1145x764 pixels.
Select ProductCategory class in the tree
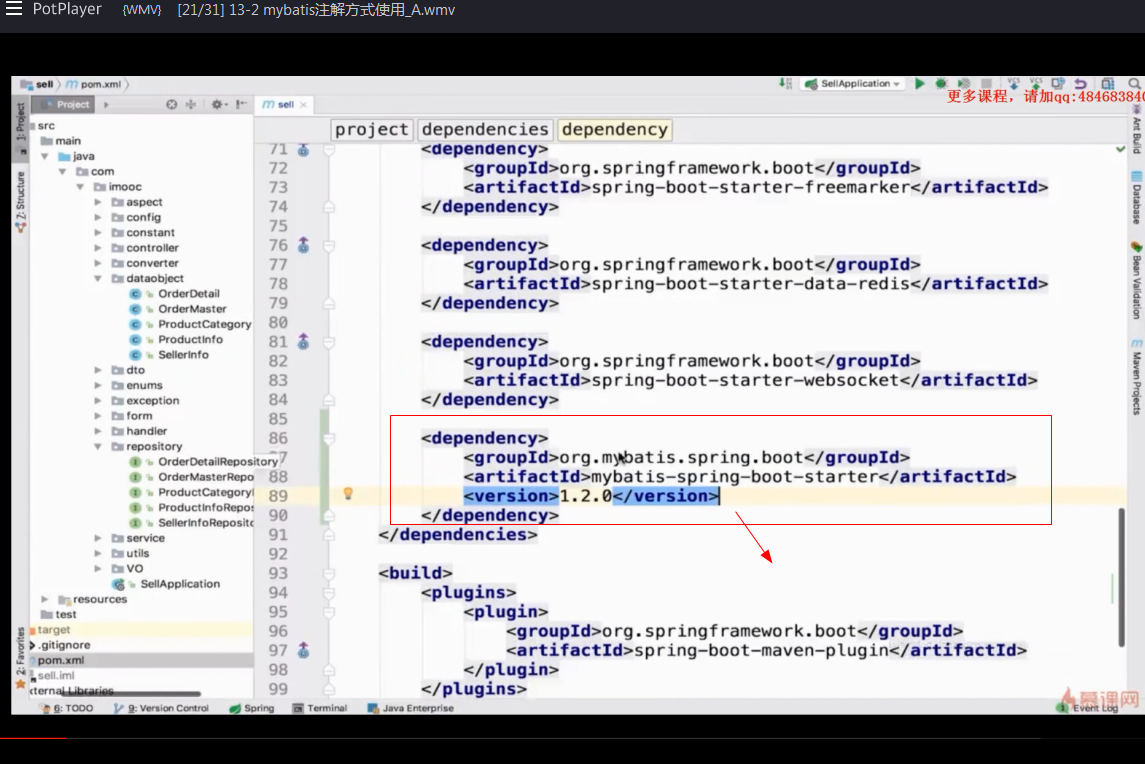pos(204,324)
